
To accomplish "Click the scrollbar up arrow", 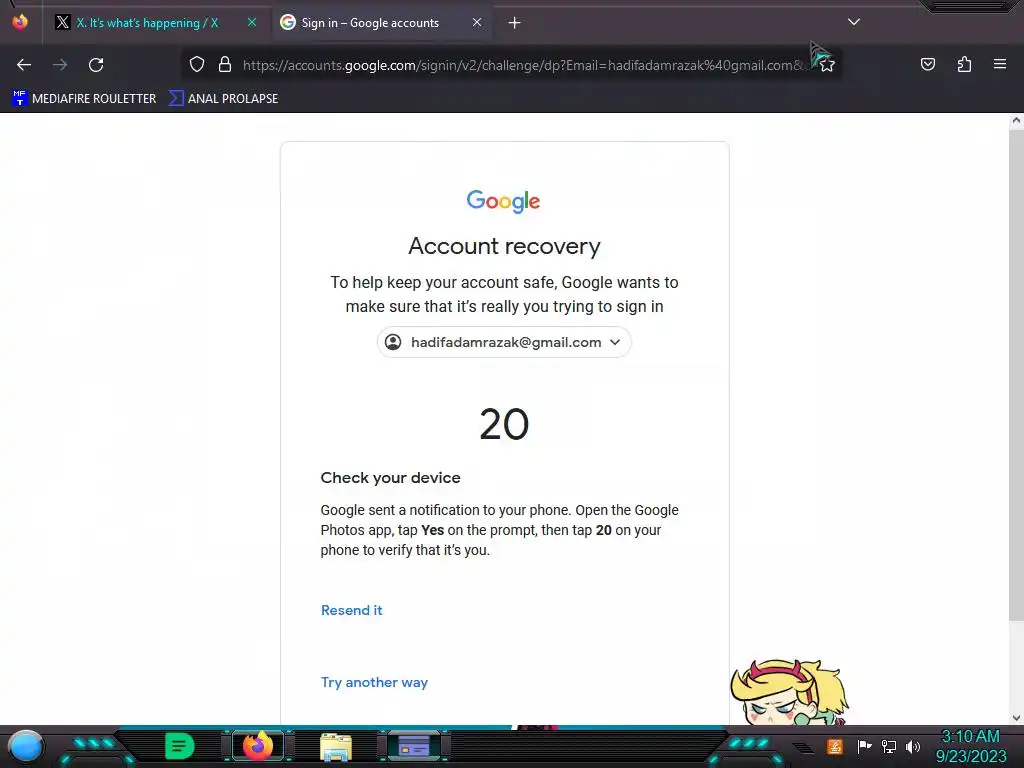I will point(1016,120).
